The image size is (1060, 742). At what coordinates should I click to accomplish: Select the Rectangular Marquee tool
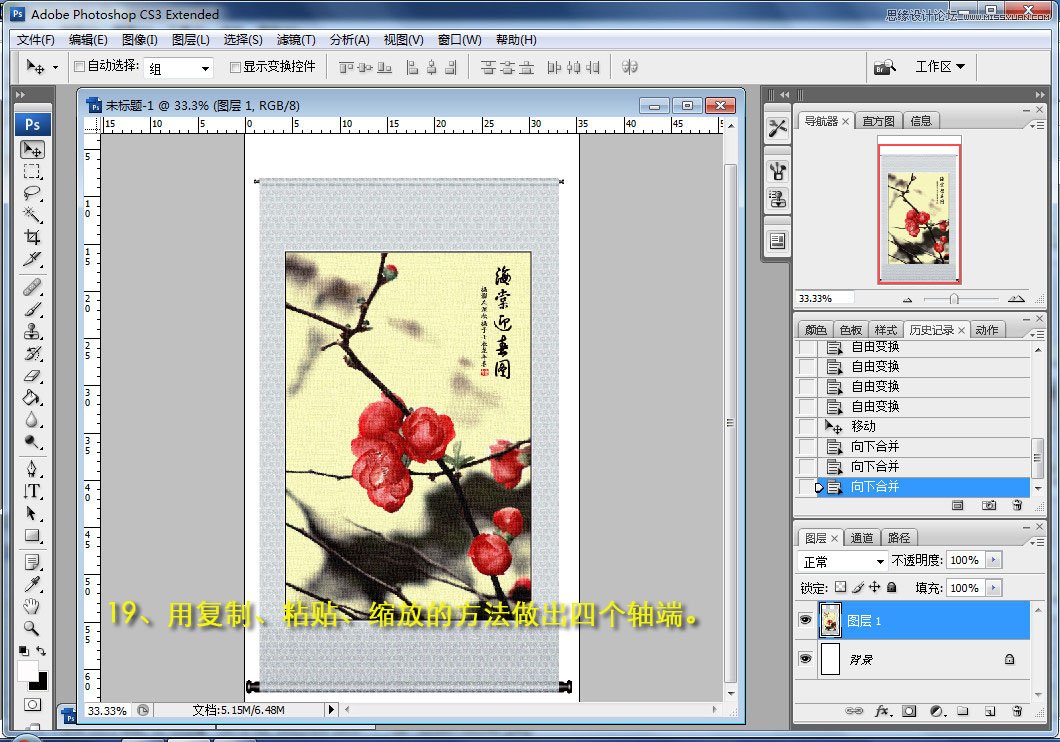[x=32, y=171]
